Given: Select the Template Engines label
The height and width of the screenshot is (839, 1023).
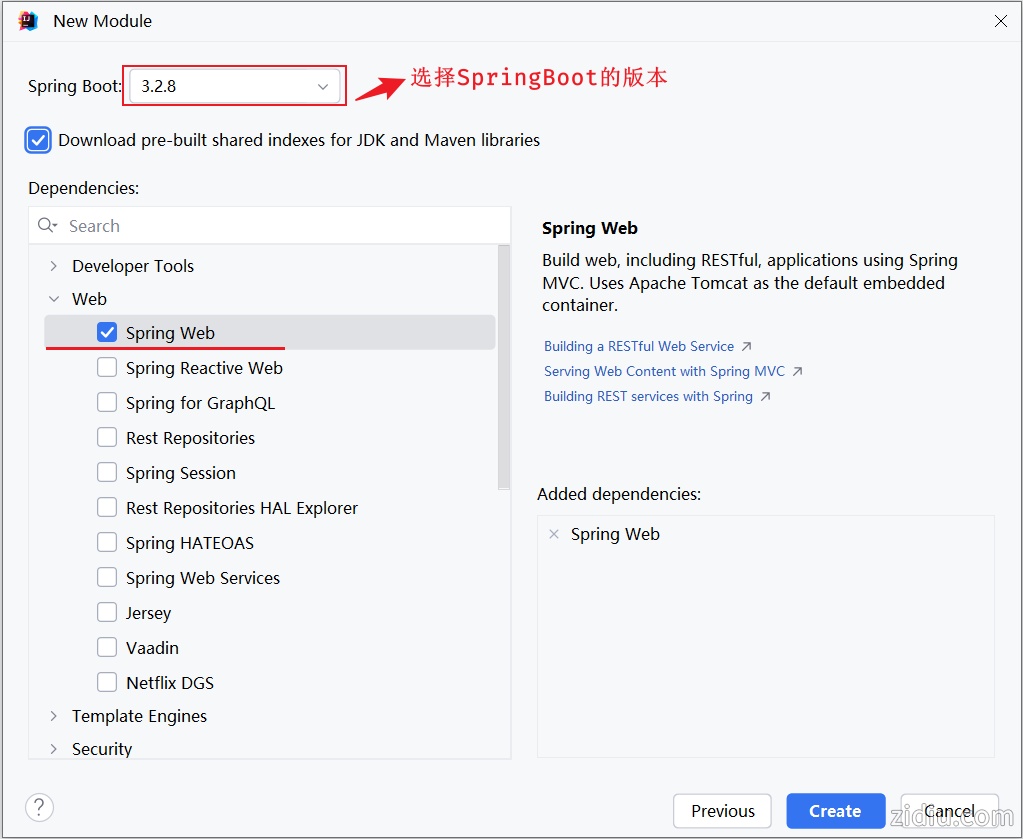Looking at the screenshot, I should pyautogui.click(x=139, y=716).
